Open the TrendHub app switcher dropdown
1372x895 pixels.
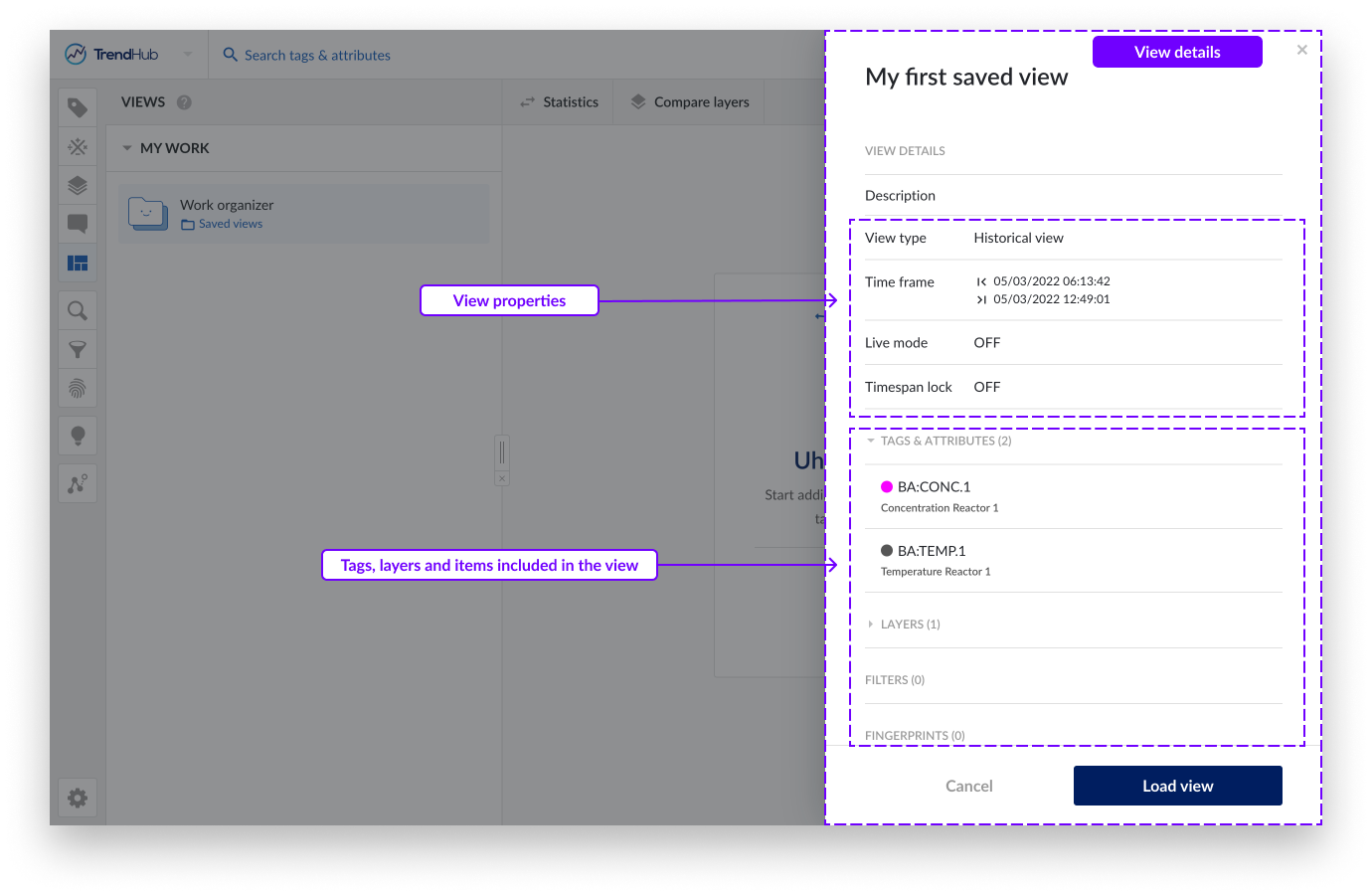tap(188, 54)
